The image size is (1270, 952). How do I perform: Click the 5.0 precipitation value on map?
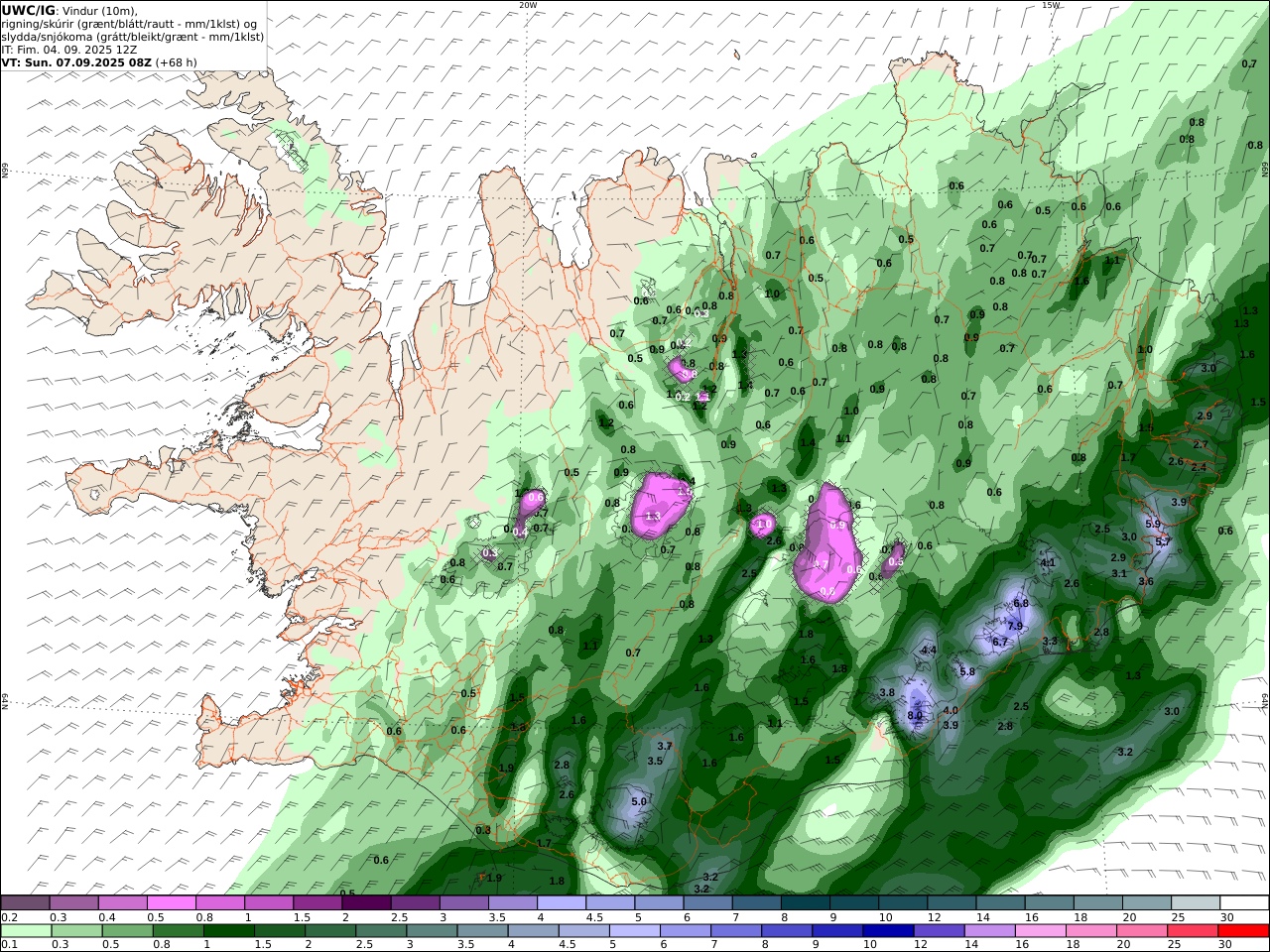point(639,801)
